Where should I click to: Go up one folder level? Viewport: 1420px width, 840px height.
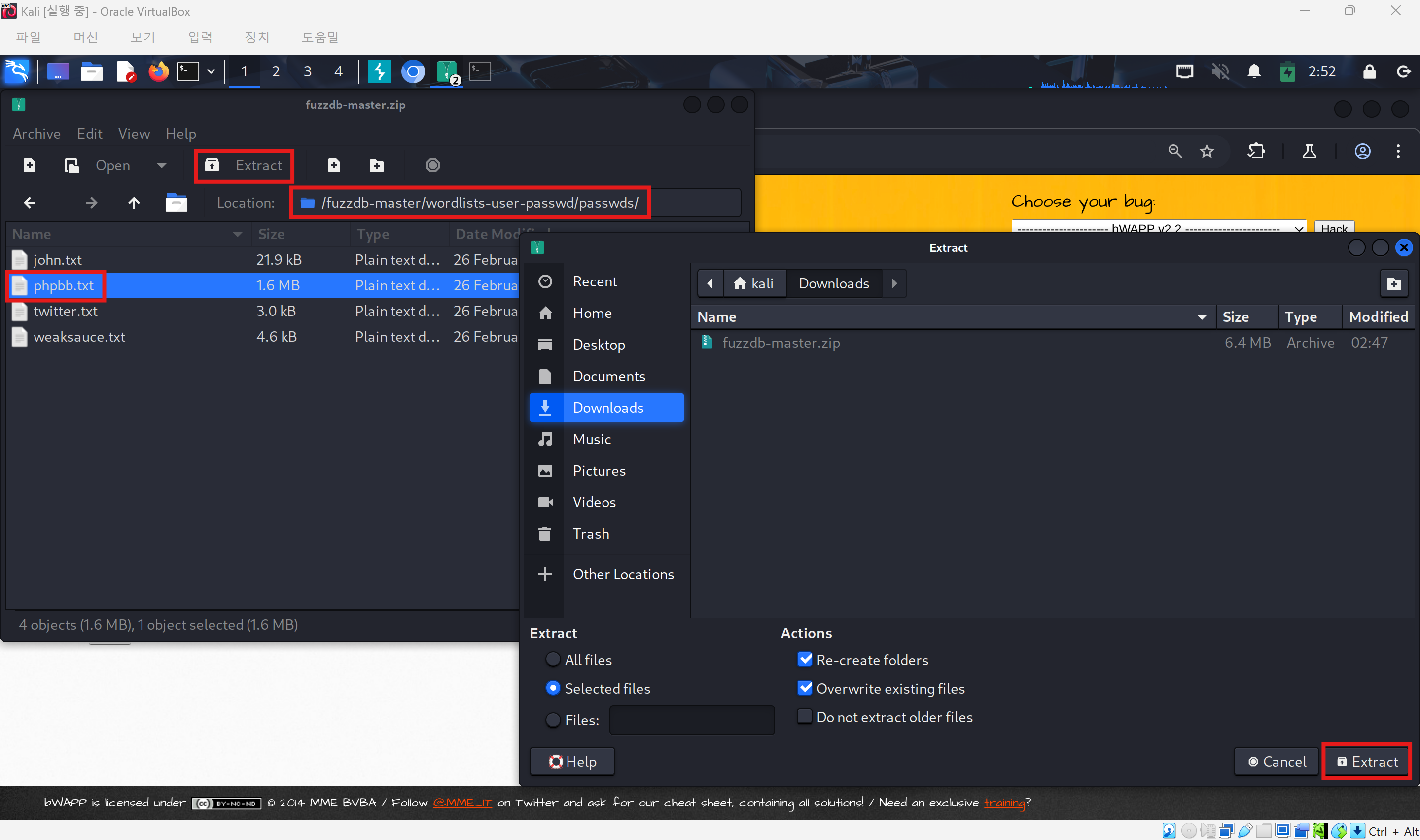pos(134,203)
